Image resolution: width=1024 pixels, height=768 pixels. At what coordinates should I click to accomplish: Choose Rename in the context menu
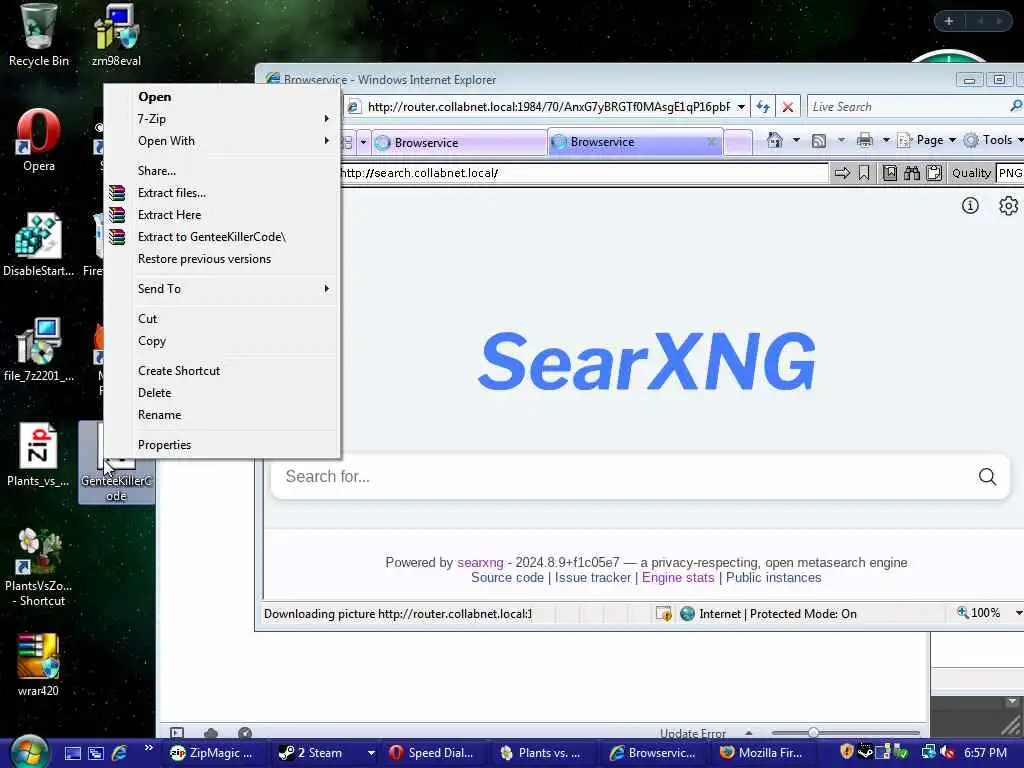tap(222, 415)
